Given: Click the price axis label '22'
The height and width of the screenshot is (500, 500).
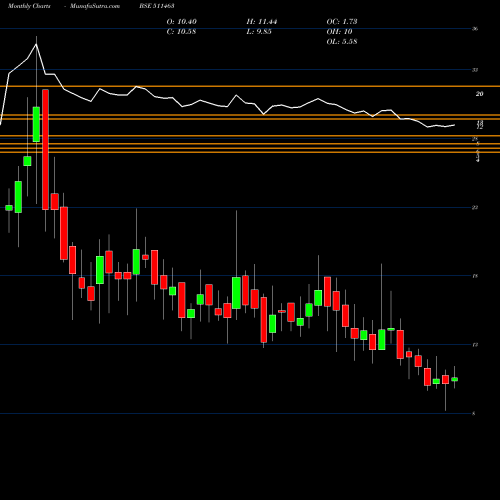Looking at the screenshot, I should tap(475, 208).
